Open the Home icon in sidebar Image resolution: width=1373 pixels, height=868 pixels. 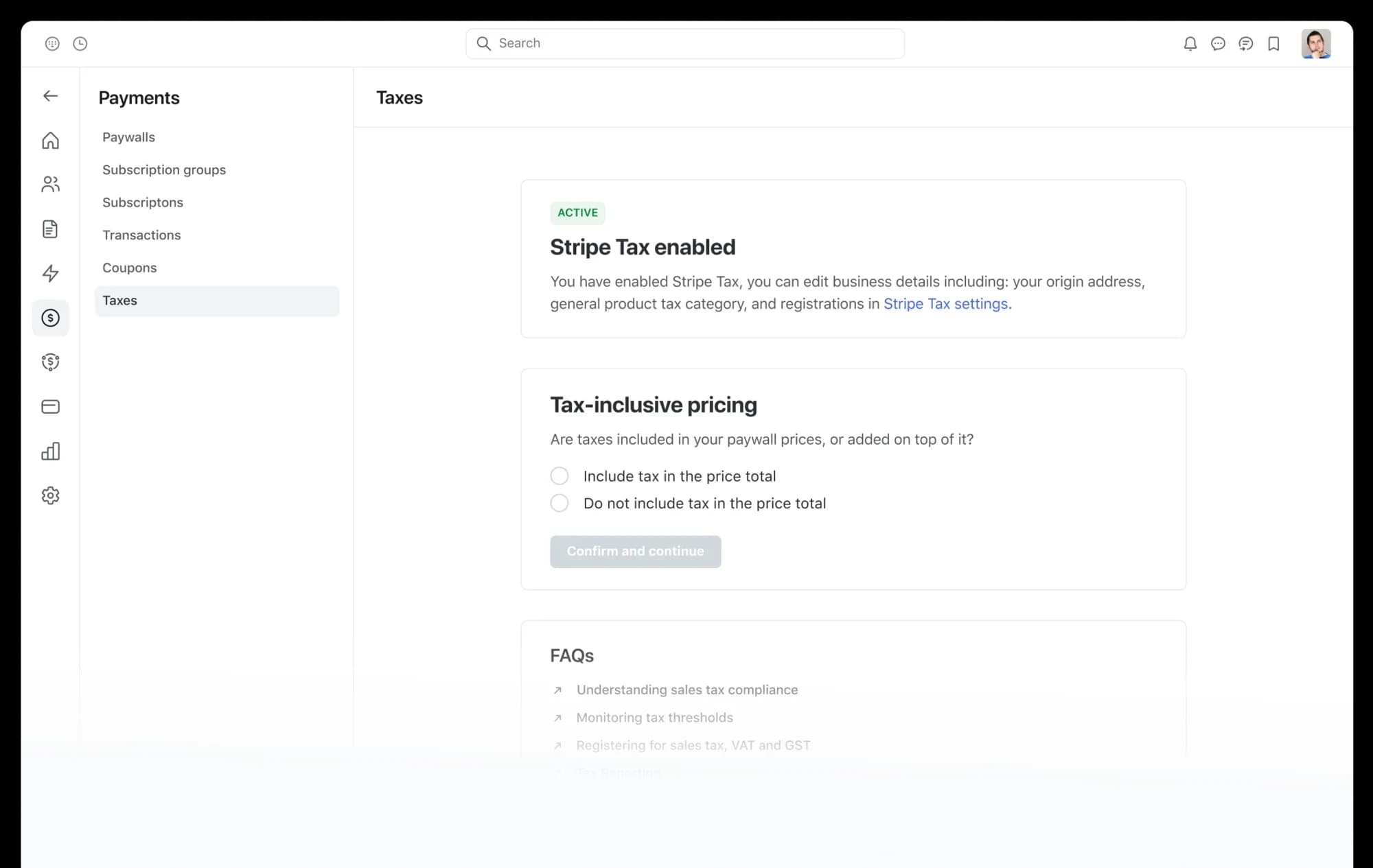click(50, 141)
